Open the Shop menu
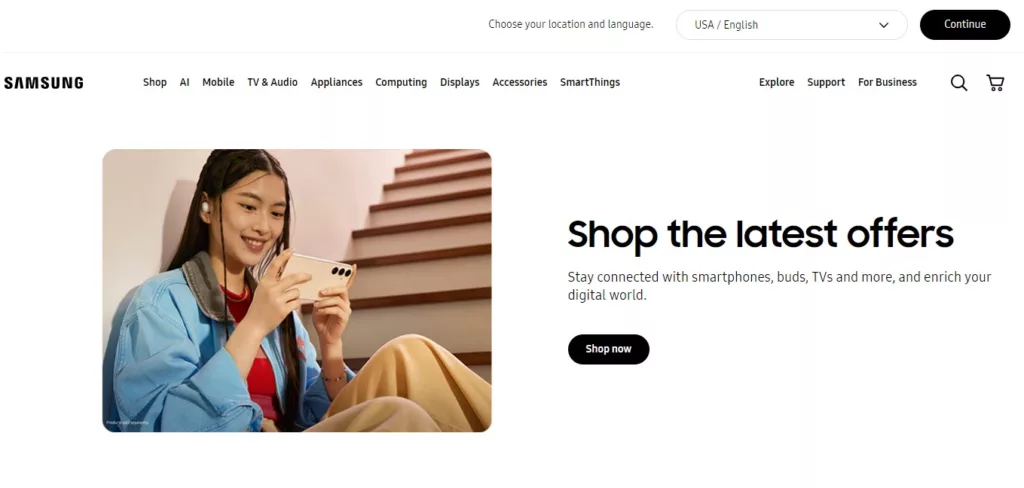Viewport: 1024px width, 488px height. point(155,82)
